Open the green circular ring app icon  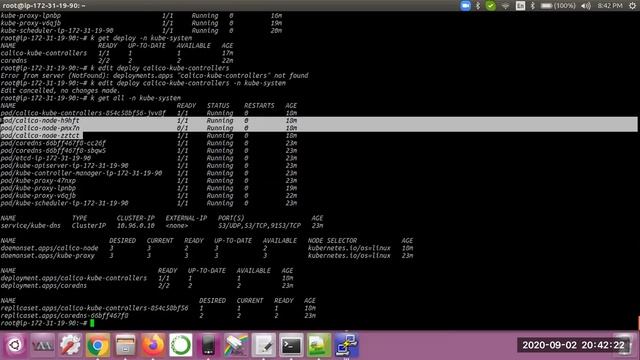point(181,345)
